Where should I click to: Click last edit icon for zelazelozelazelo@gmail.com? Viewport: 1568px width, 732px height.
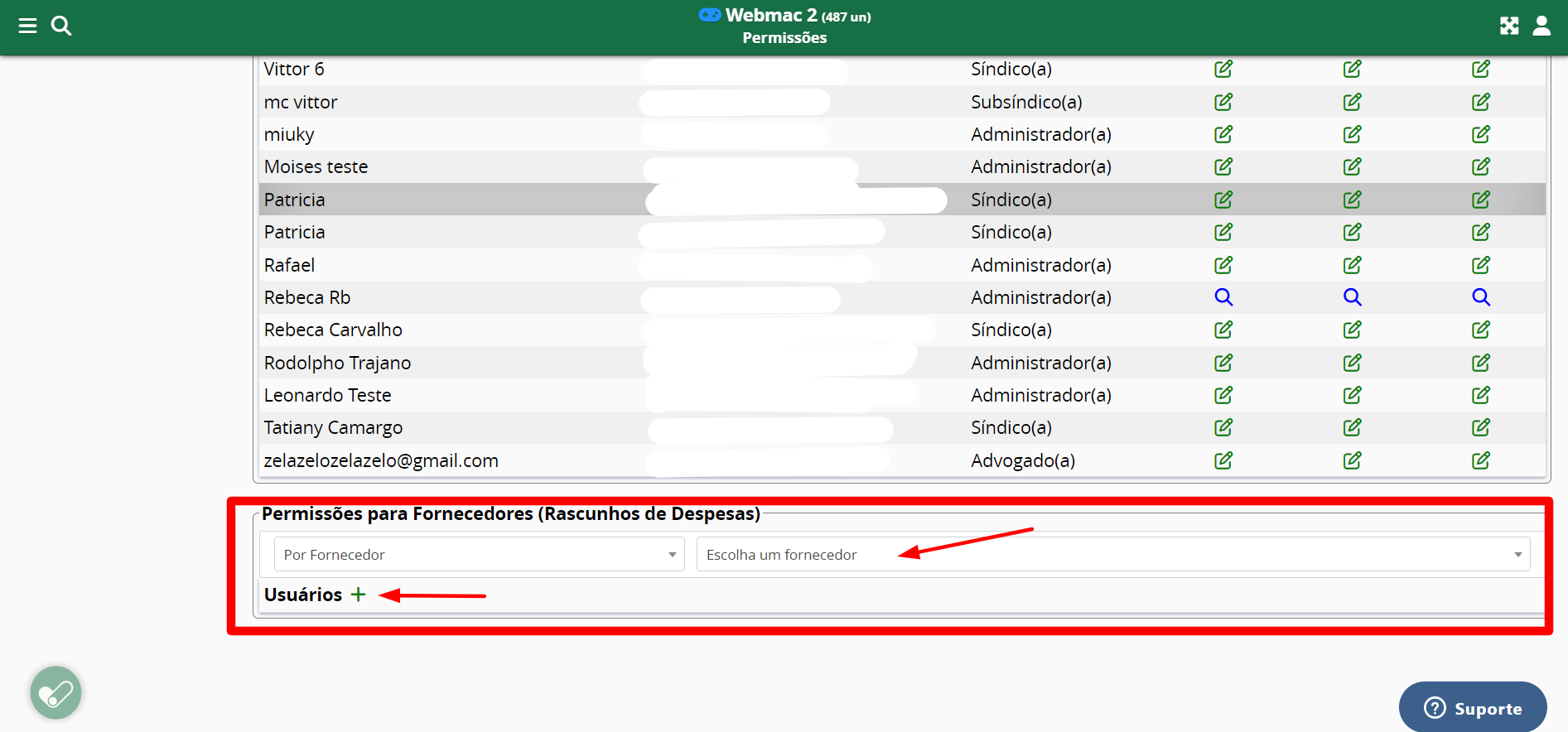(x=1481, y=460)
